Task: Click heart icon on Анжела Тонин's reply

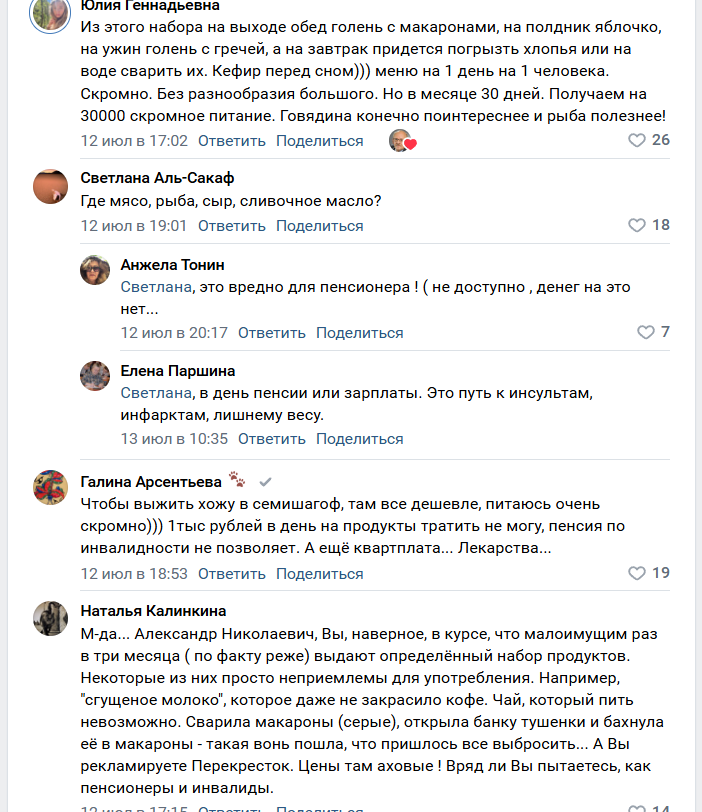Action: point(646,333)
